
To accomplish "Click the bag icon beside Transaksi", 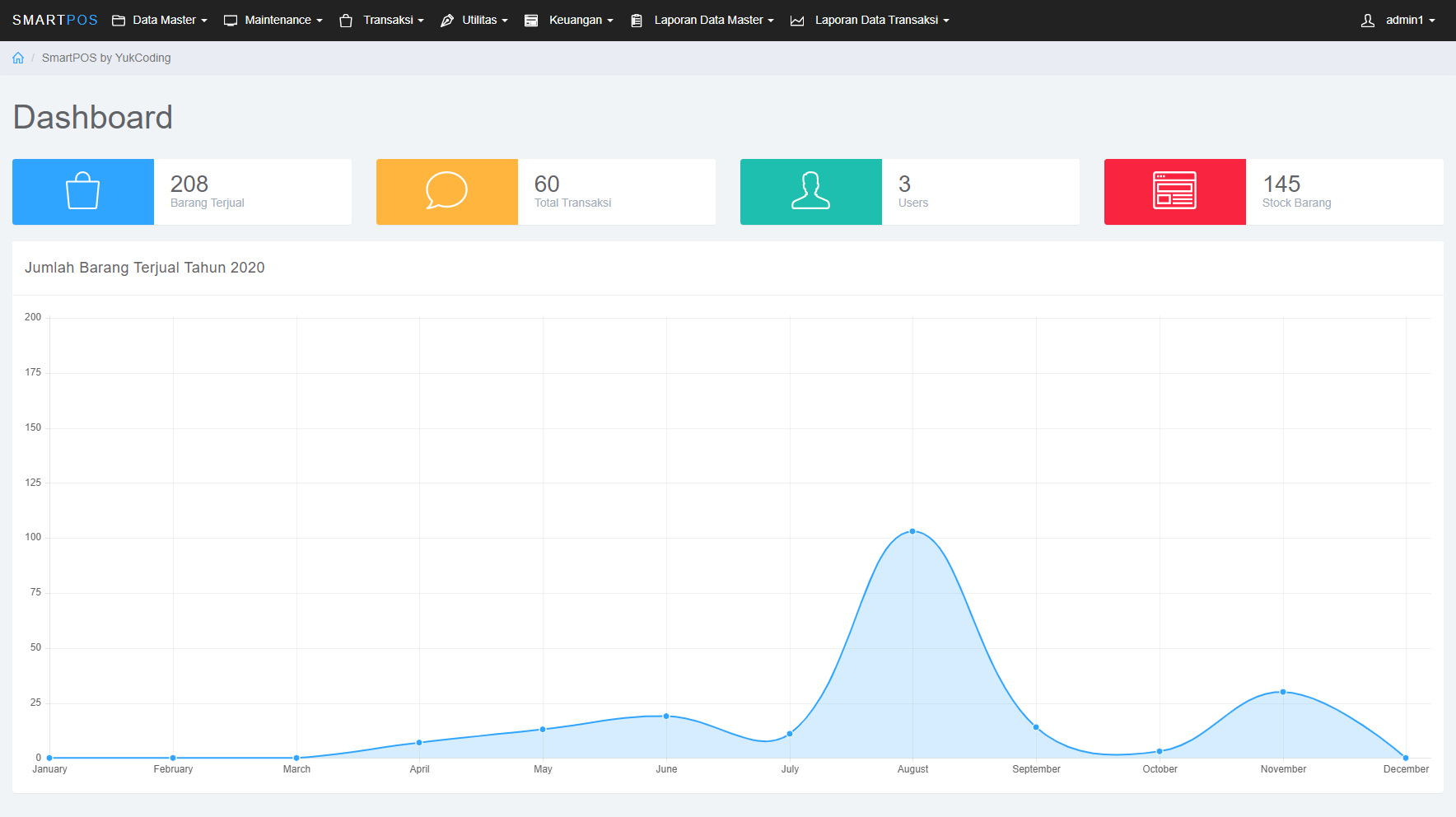I will point(346,21).
